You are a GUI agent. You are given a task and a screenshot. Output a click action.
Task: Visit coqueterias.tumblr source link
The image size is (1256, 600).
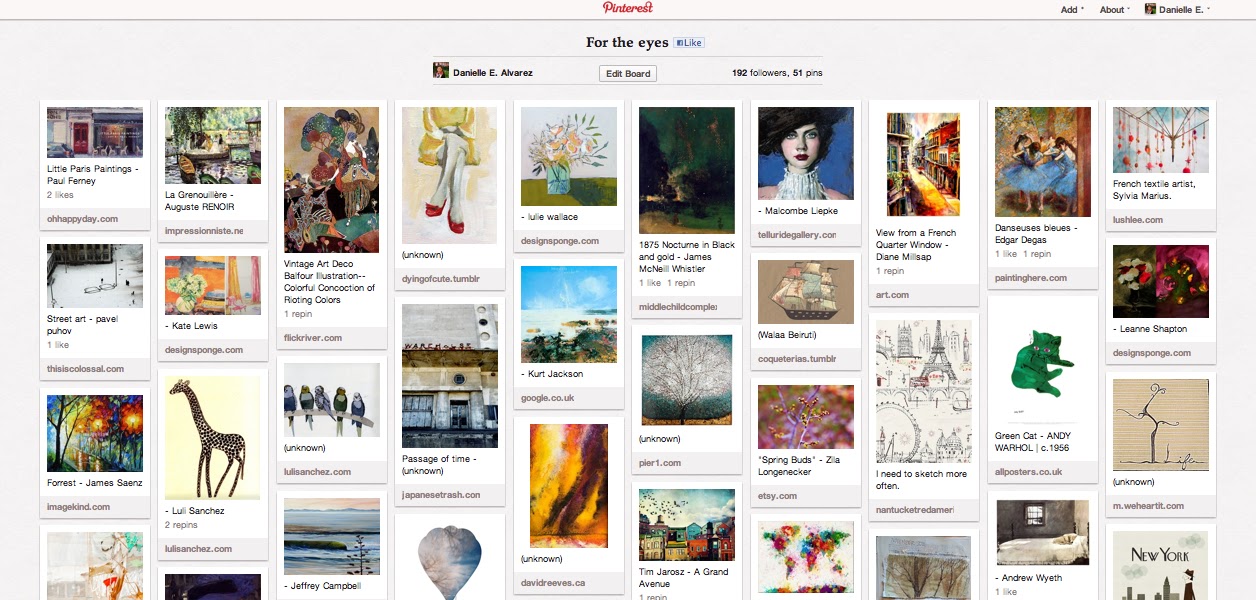797,358
